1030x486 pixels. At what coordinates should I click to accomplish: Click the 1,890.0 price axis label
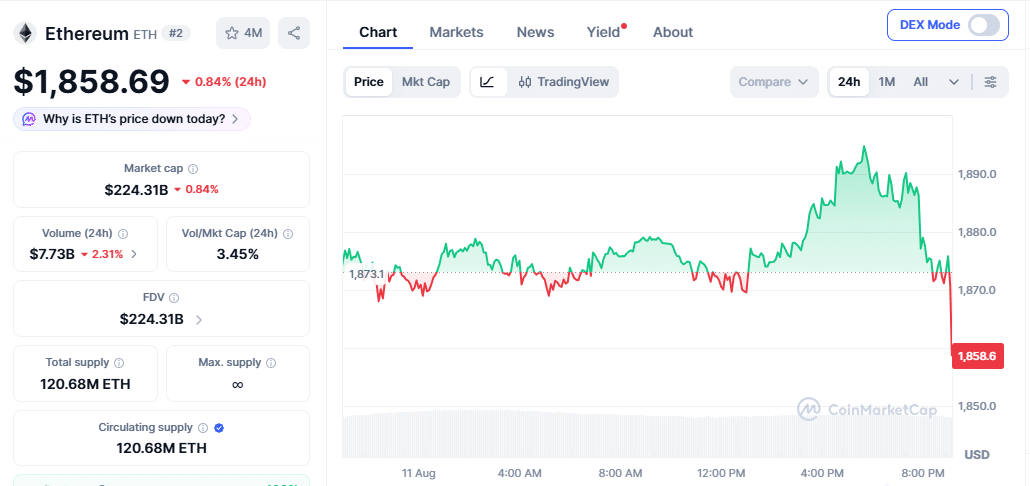tap(977, 174)
